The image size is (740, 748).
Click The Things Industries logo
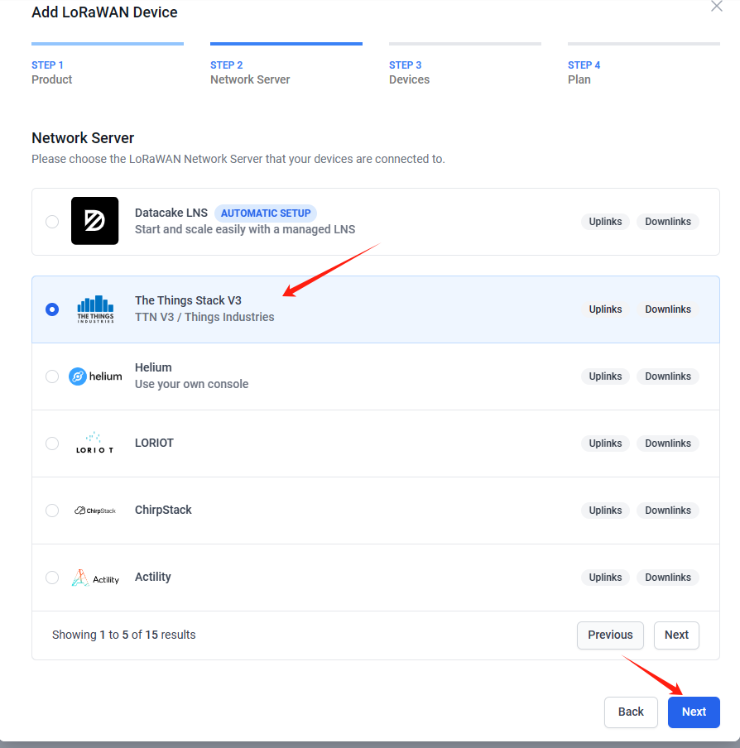tap(95, 309)
